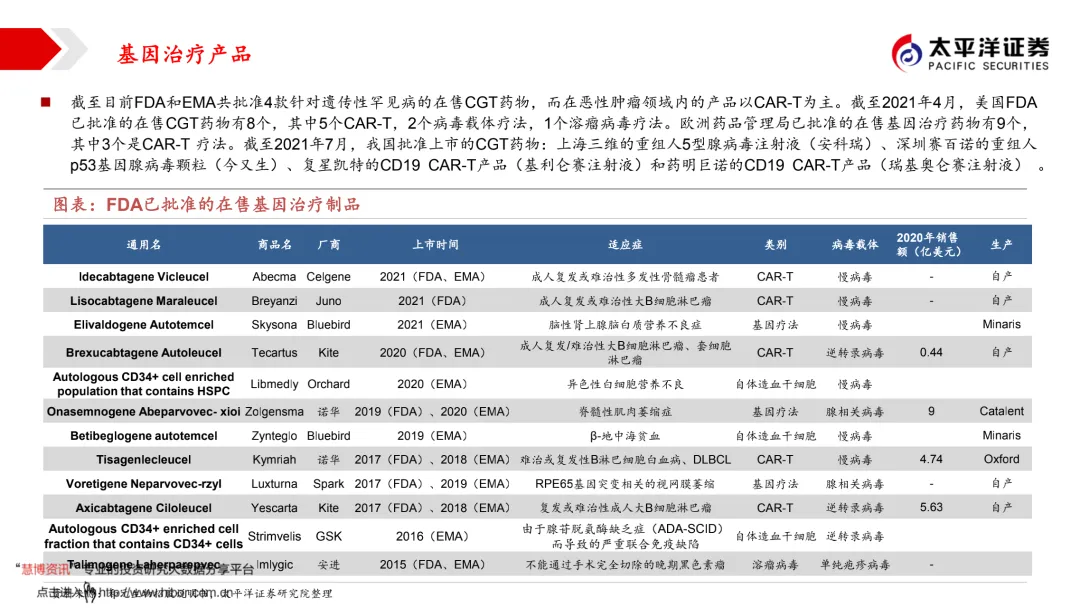This screenshot has width=1080, height=608.
Task: Click the Catalent production cell
Action: 1001,412
